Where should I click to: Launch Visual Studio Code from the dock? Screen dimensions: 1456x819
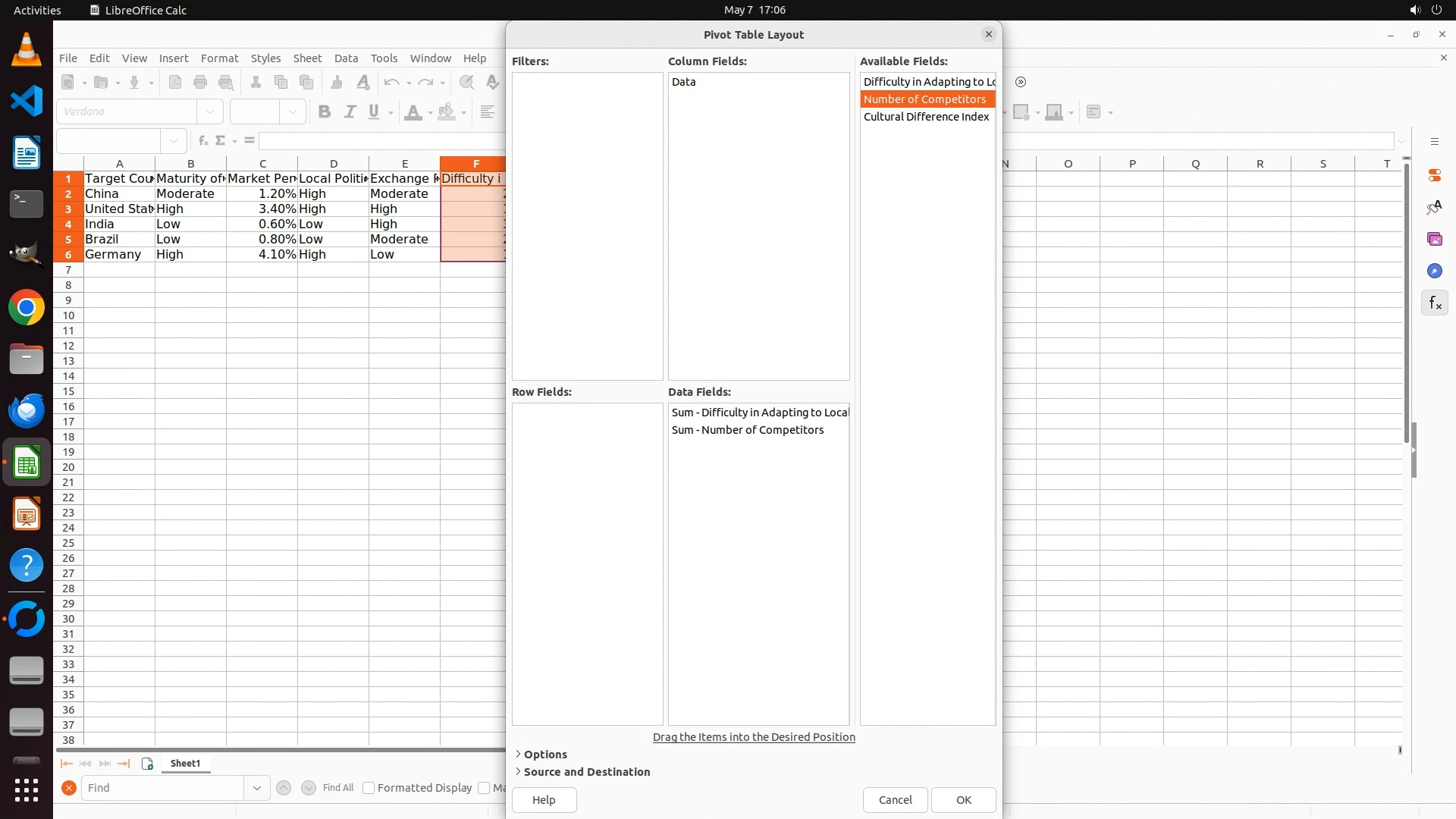coord(27,101)
